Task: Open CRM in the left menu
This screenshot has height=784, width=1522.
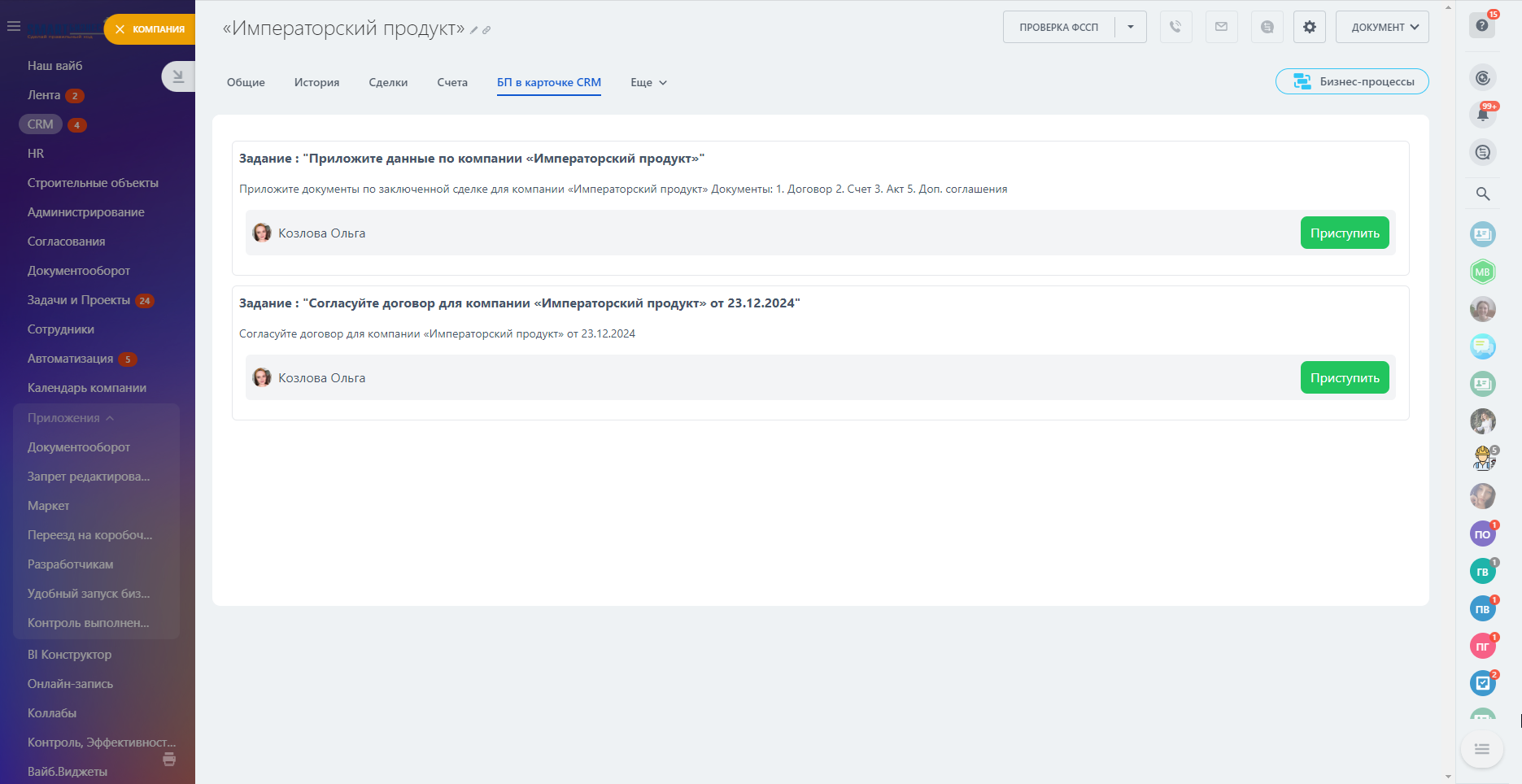Action: tap(41, 124)
